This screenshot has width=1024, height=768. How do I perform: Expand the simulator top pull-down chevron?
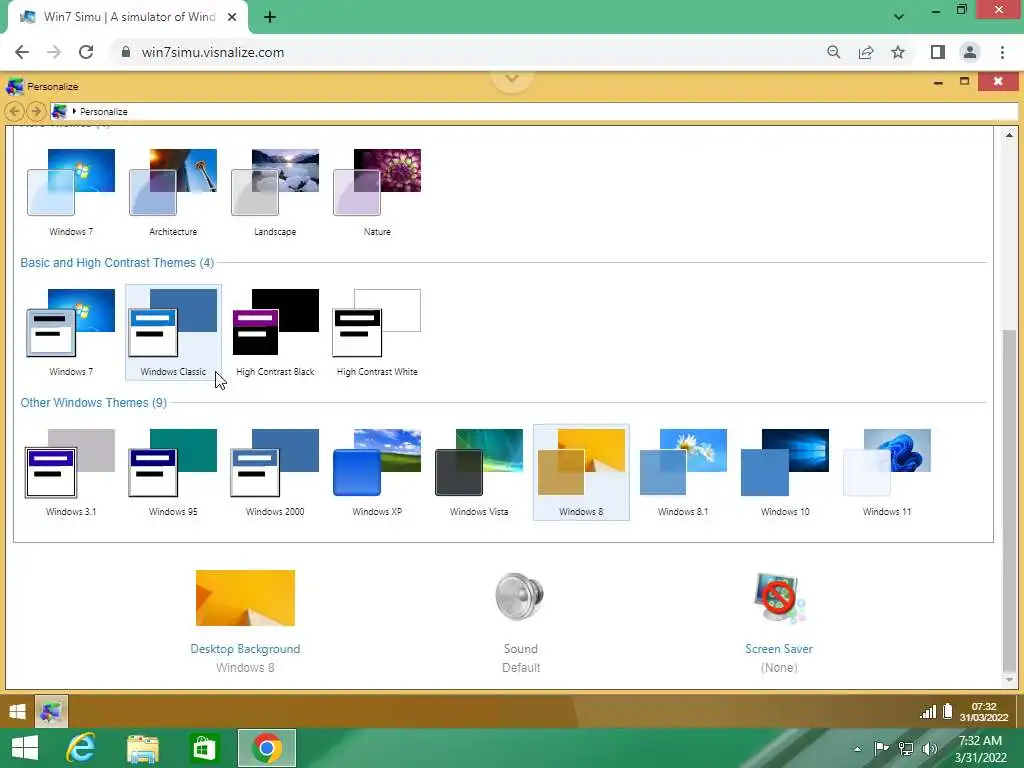(x=512, y=79)
